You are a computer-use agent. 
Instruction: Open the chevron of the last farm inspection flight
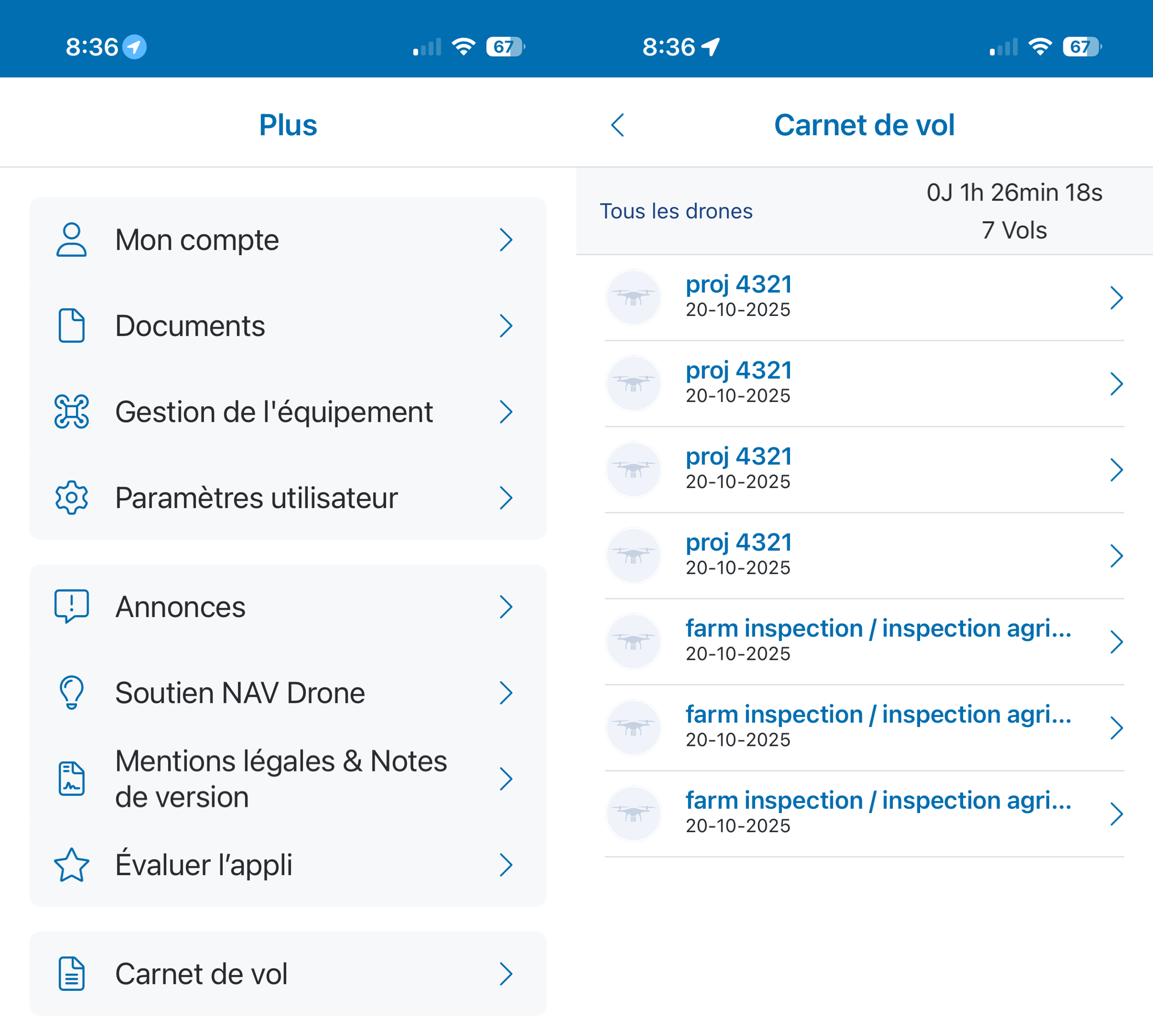[x=1116, y=814]
